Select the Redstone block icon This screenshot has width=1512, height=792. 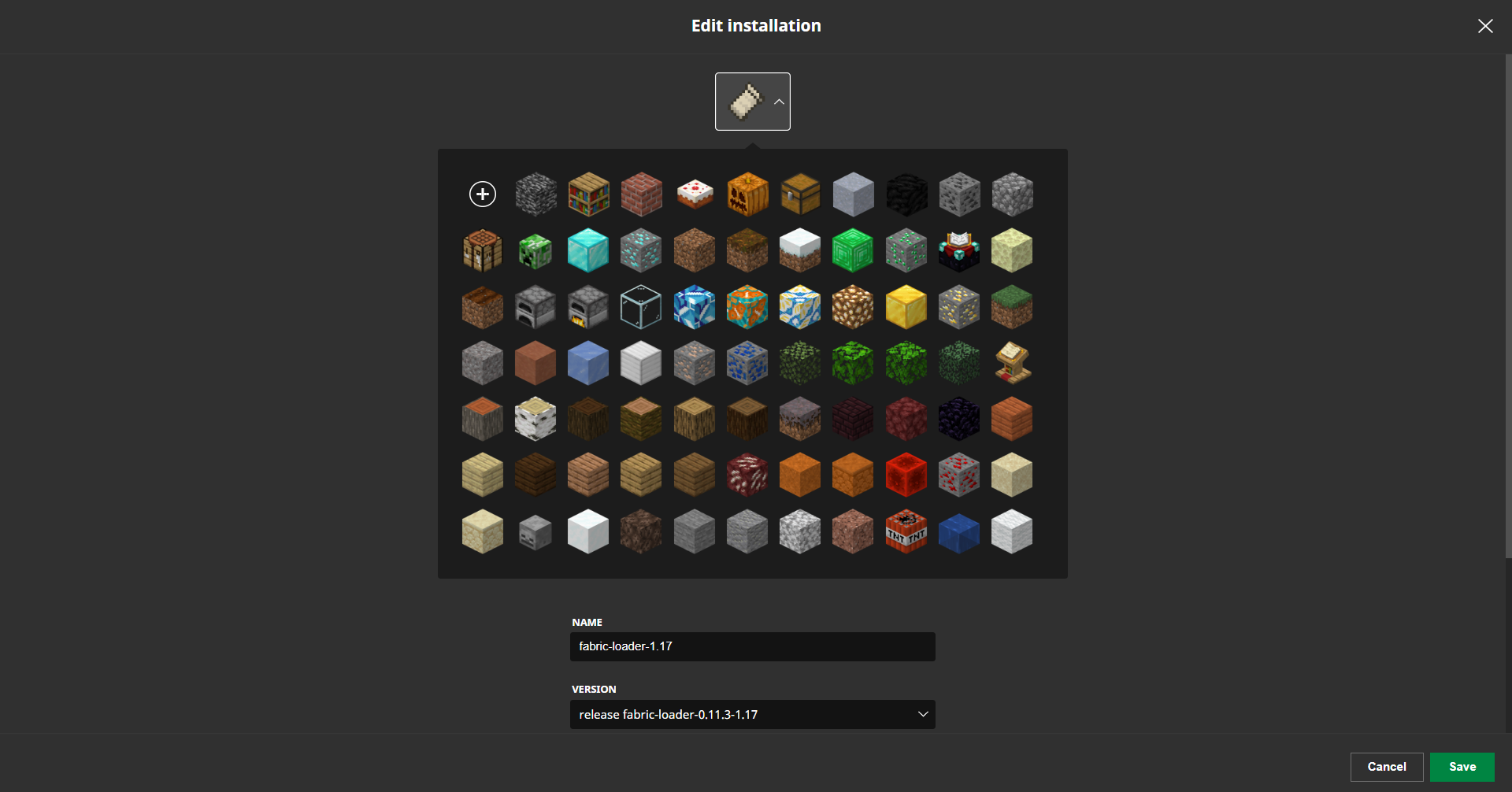[x=906, y=475]
